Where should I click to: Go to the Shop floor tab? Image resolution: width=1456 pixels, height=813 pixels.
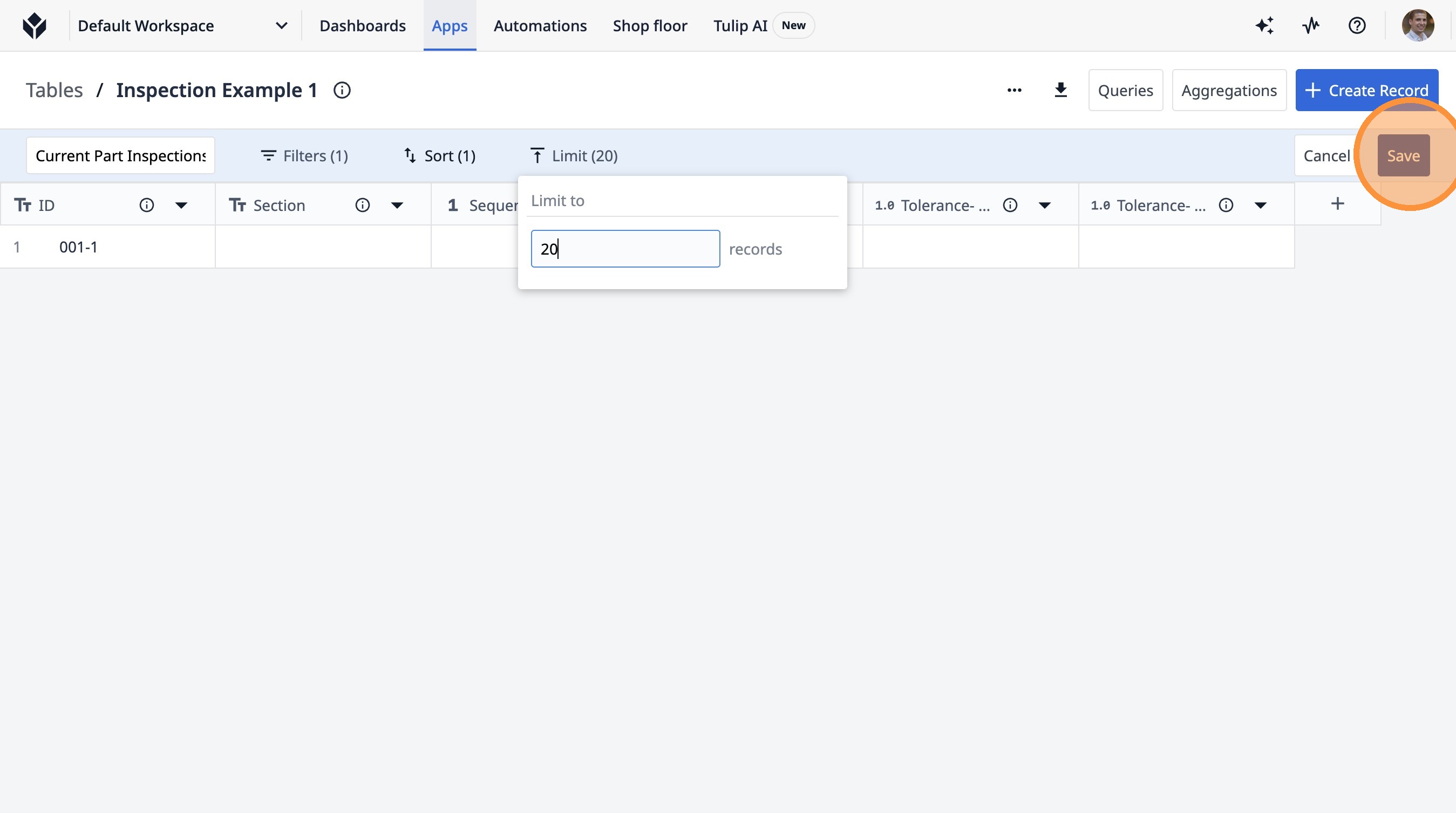[x=649, y=25]
